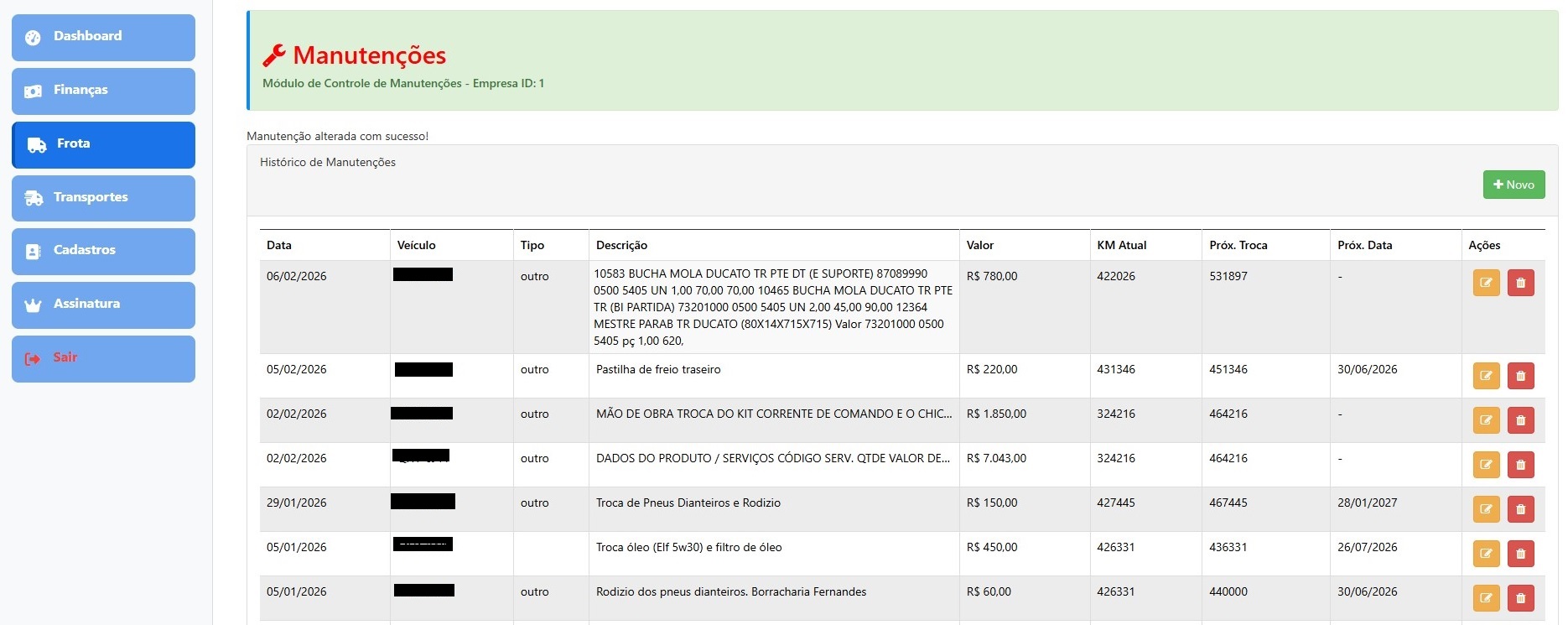Delete the R$ 7.043,00 maintenance row
The width and height of the screenshot is (1568, 625).
[x=1520, y=465]
